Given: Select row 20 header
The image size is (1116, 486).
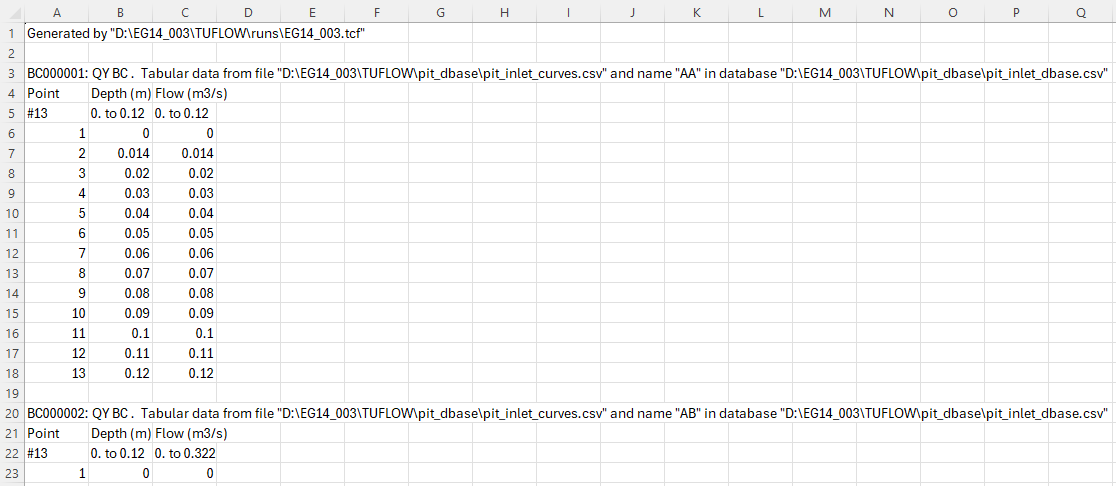Looking at the screenshot, I should 11,413.
